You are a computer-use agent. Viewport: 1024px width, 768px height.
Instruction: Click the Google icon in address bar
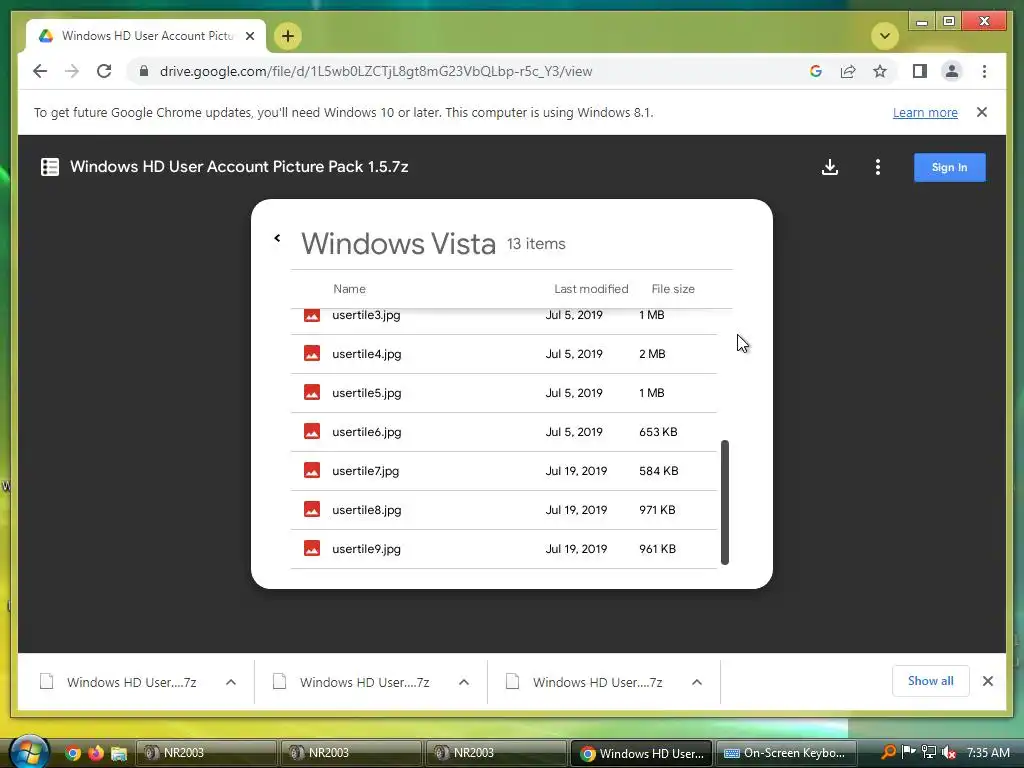coord(816,71)
